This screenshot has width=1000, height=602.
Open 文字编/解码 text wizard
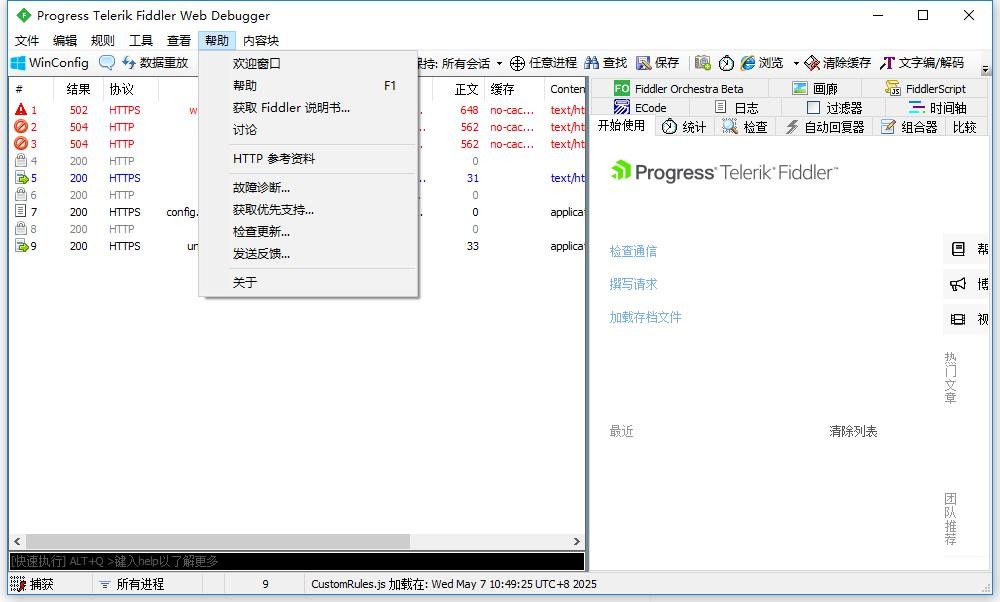(x=922, y=62)
